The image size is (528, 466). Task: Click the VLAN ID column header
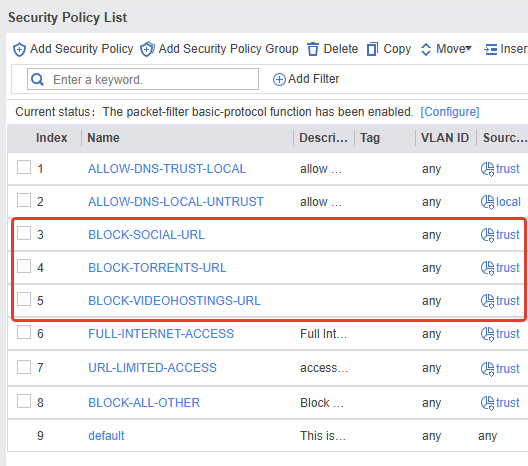tap(445, 138)
